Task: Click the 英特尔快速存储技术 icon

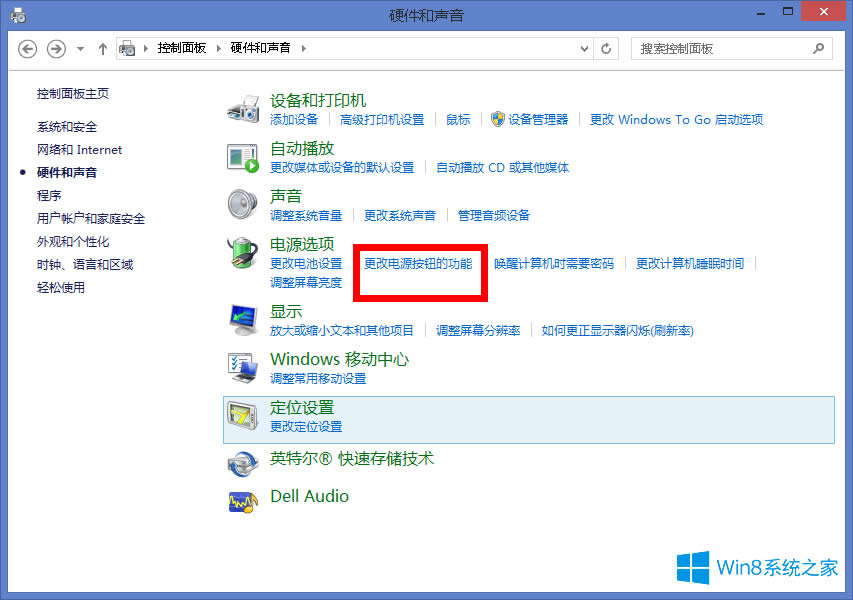Action: (x=243, y=462)
